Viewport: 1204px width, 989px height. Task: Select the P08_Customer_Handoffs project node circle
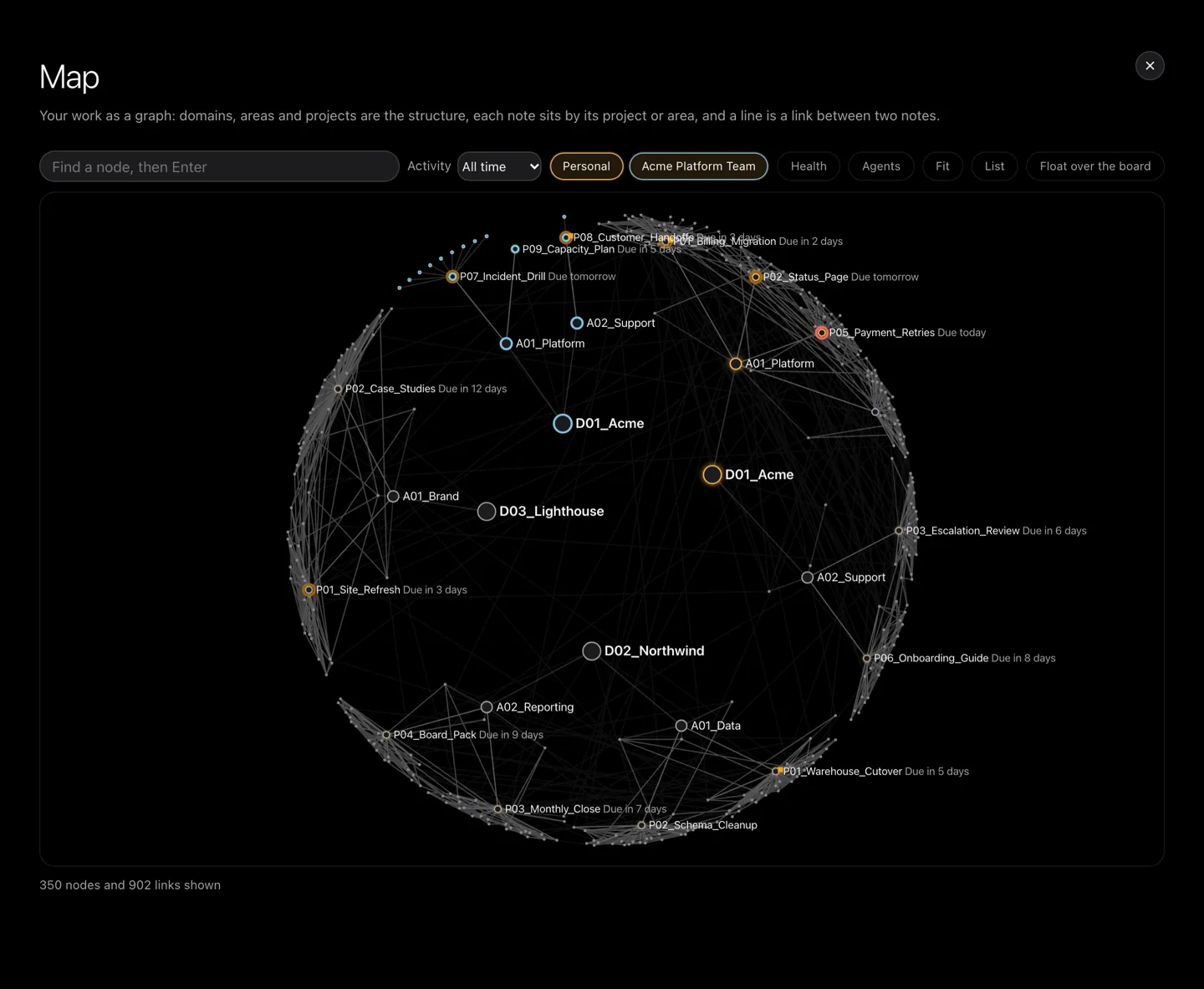click(x=566, y=237)
